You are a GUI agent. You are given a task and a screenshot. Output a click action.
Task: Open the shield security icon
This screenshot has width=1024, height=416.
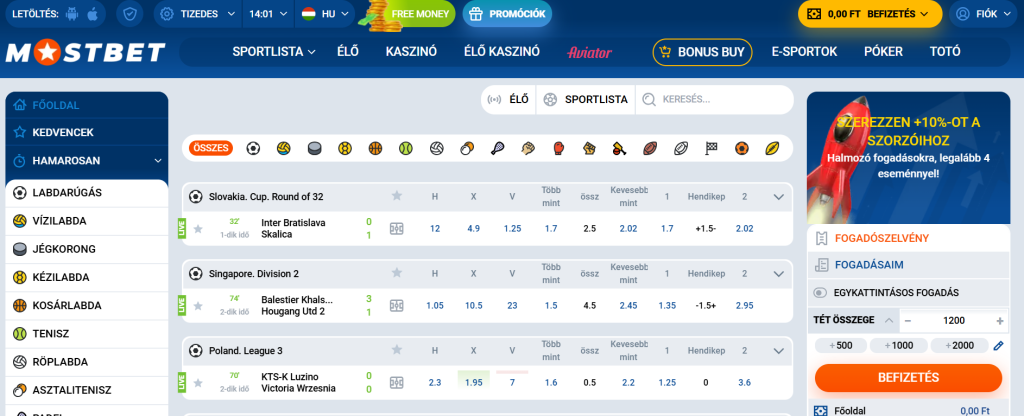128,15
